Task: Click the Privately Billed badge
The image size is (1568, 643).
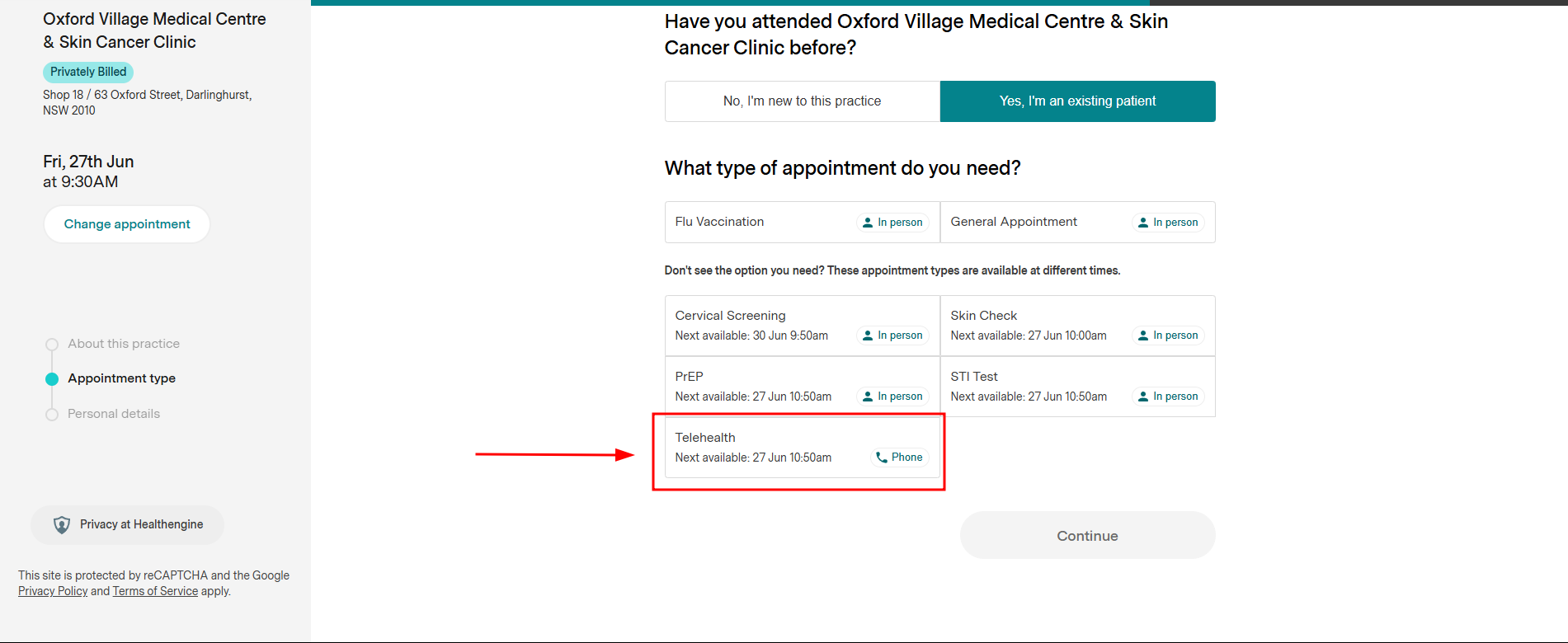Action: [x=88, y=72]
